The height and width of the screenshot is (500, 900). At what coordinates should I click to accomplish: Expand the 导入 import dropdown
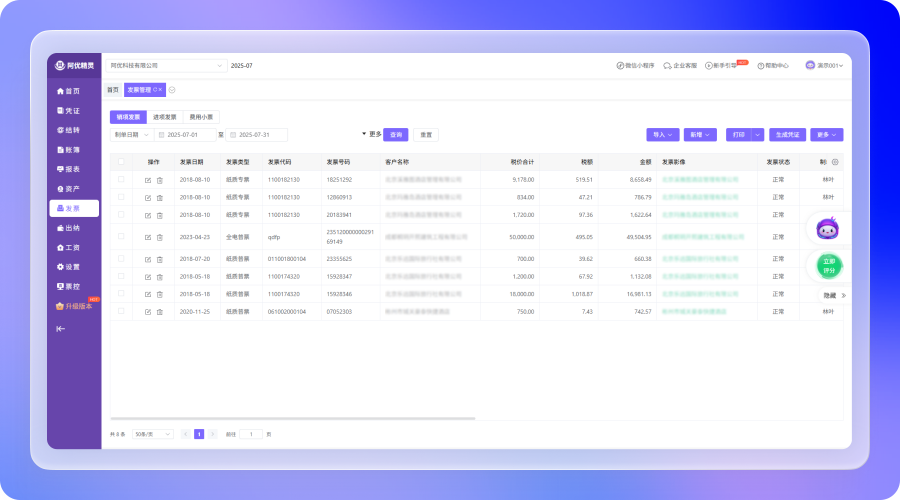(x=663, y=134)
